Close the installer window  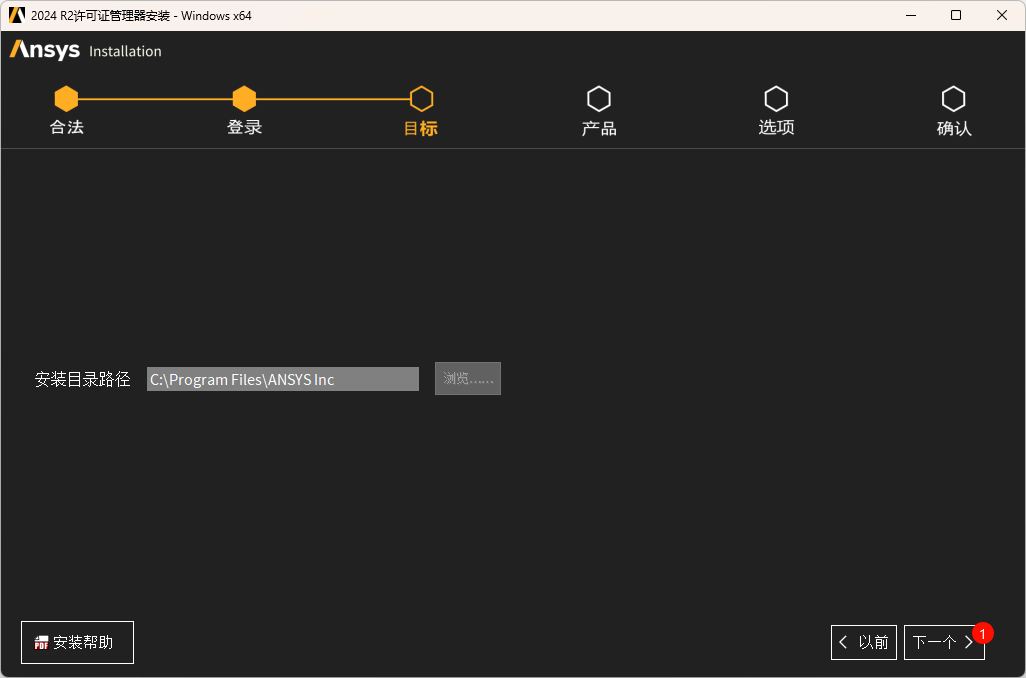point(1002,15)
